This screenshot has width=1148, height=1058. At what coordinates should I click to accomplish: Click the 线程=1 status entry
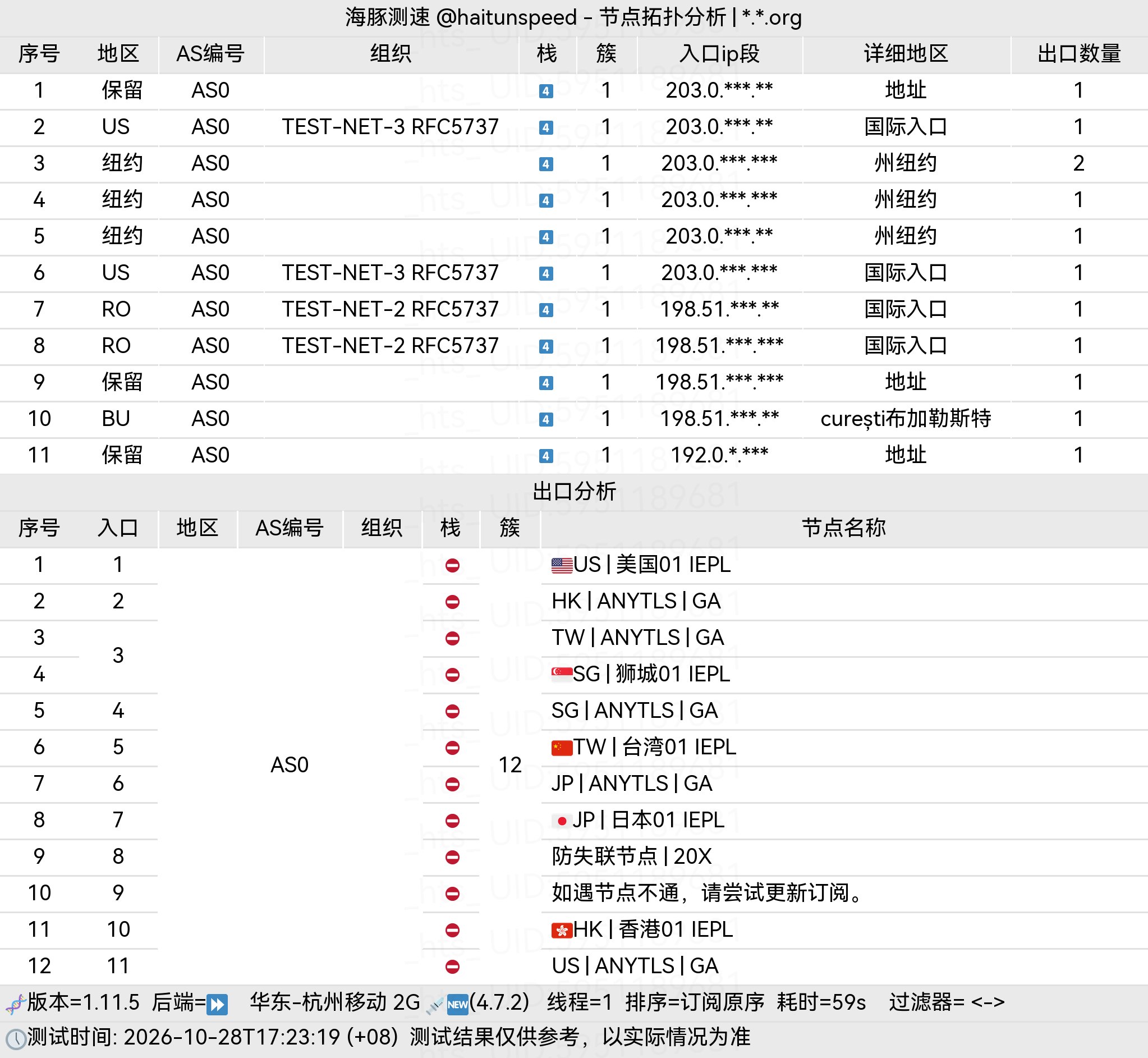pos(580,1002)
